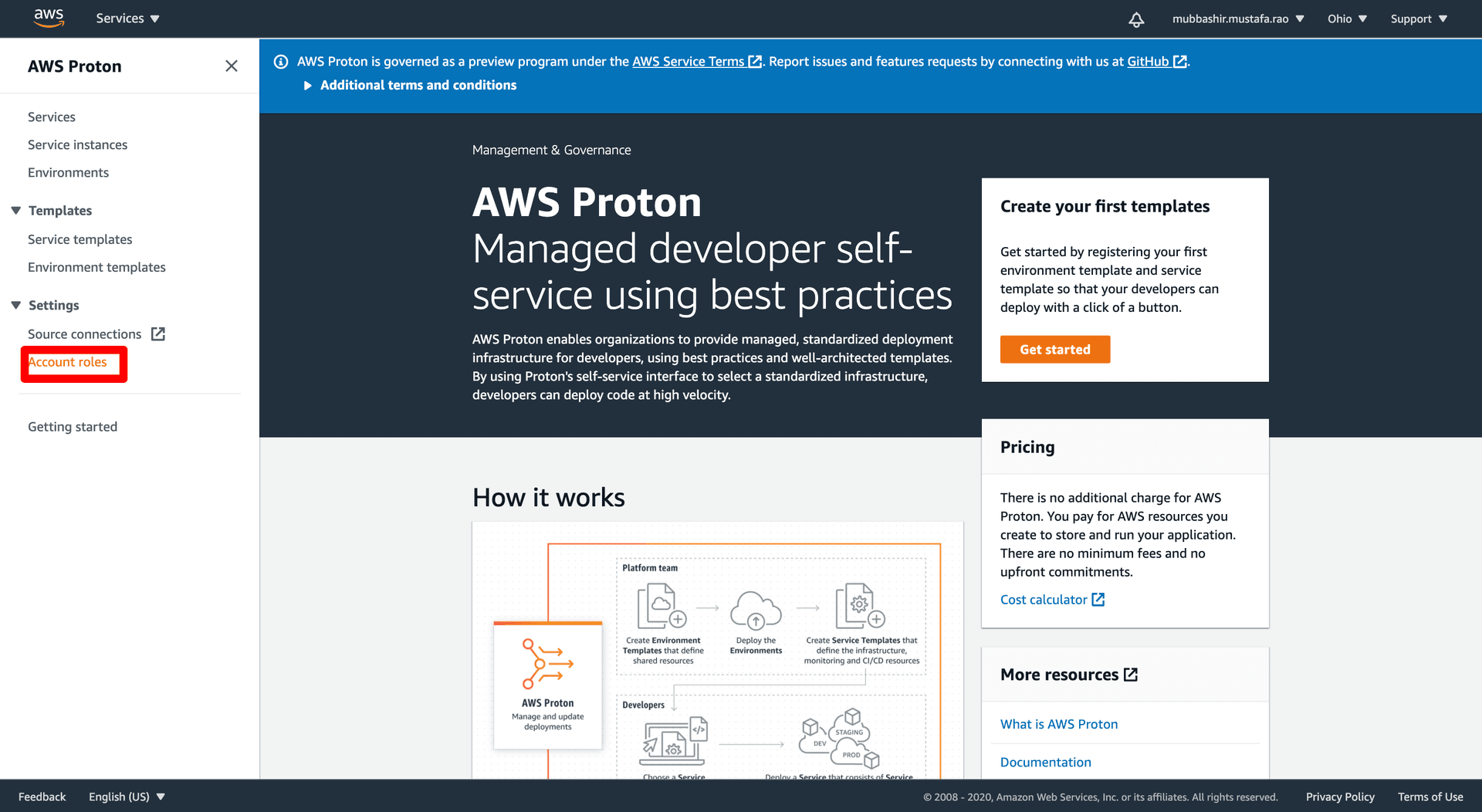The height and width of the screenshot is (812, 1482).
Task: Open the English (US) language dropdown
Action: [x=127, y=797]
